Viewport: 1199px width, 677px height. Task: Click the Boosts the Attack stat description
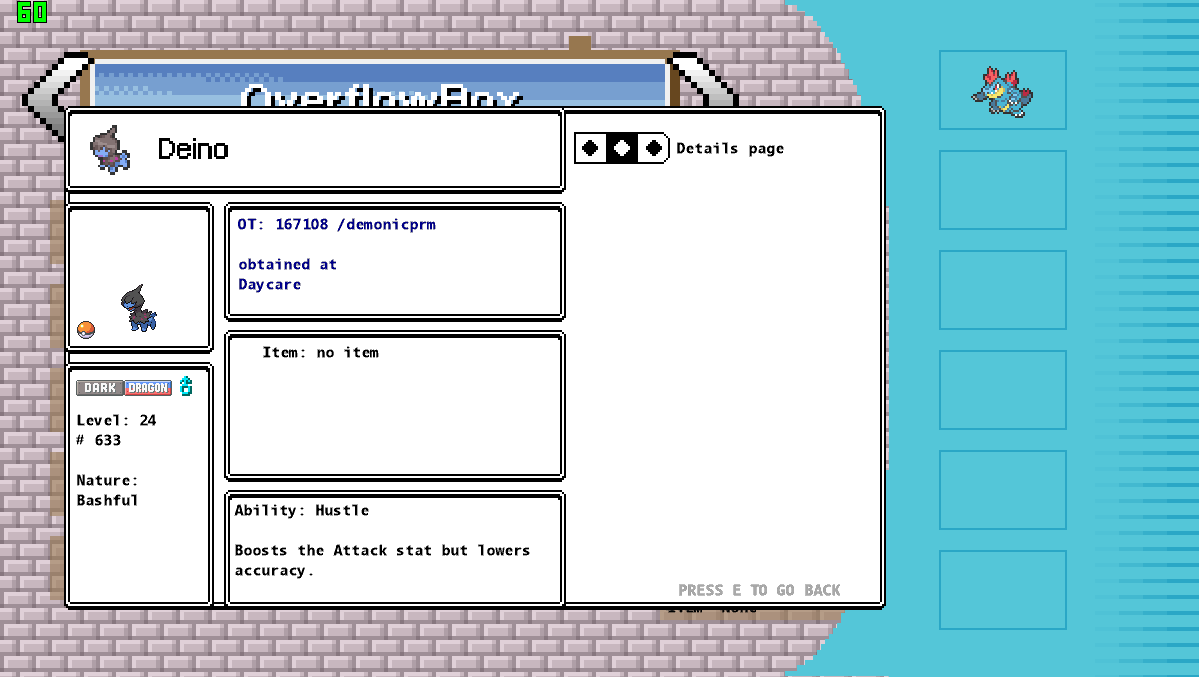[x=382, y=560]
